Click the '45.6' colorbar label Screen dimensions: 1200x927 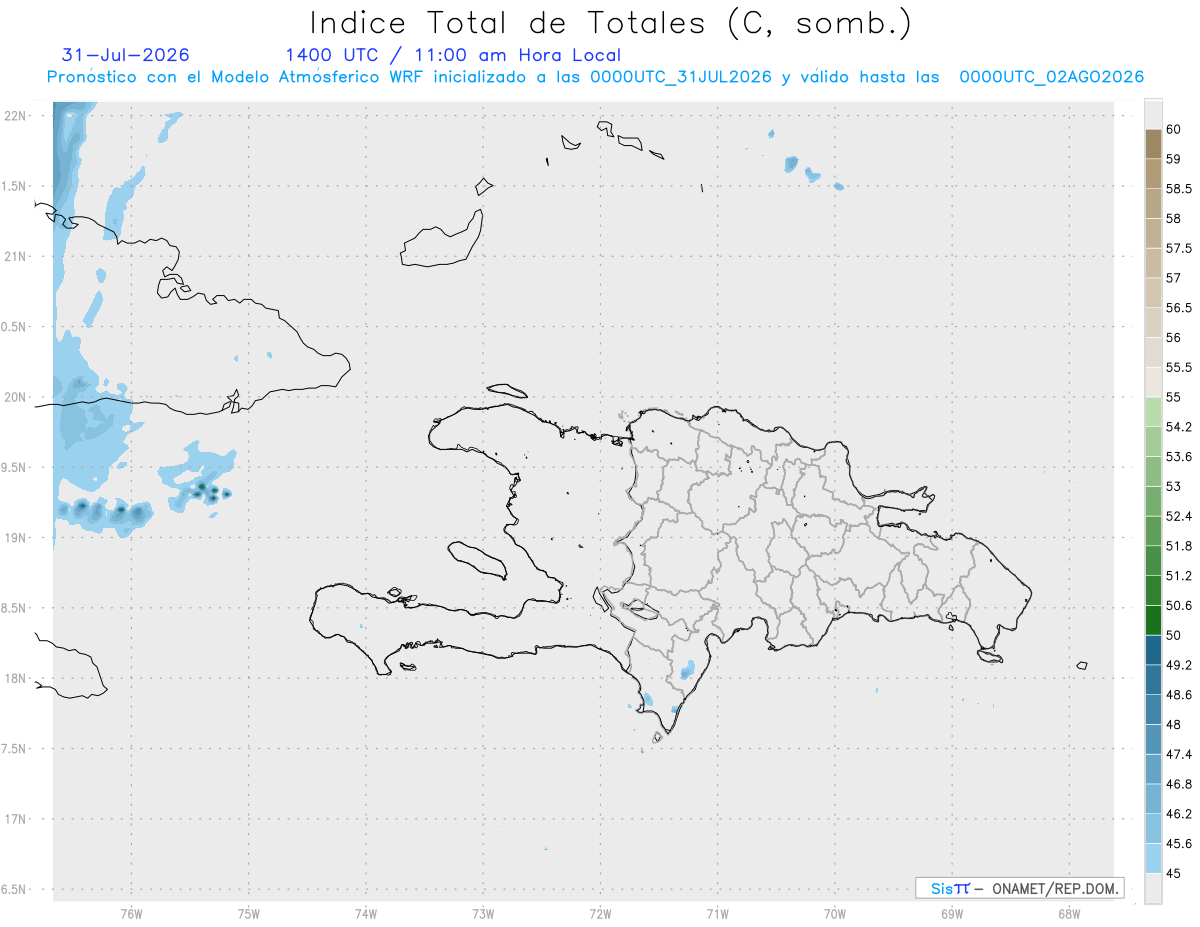tap(1178, 843)
